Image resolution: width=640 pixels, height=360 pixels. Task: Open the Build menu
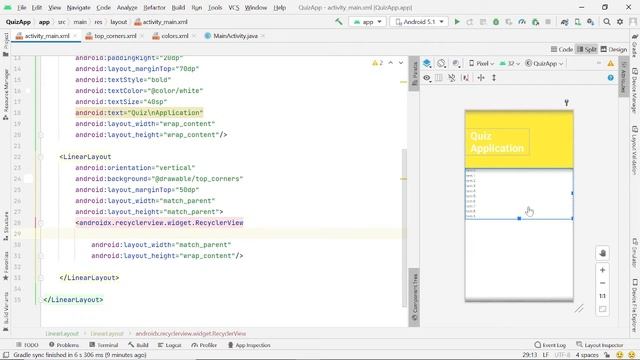click(178, 7)
